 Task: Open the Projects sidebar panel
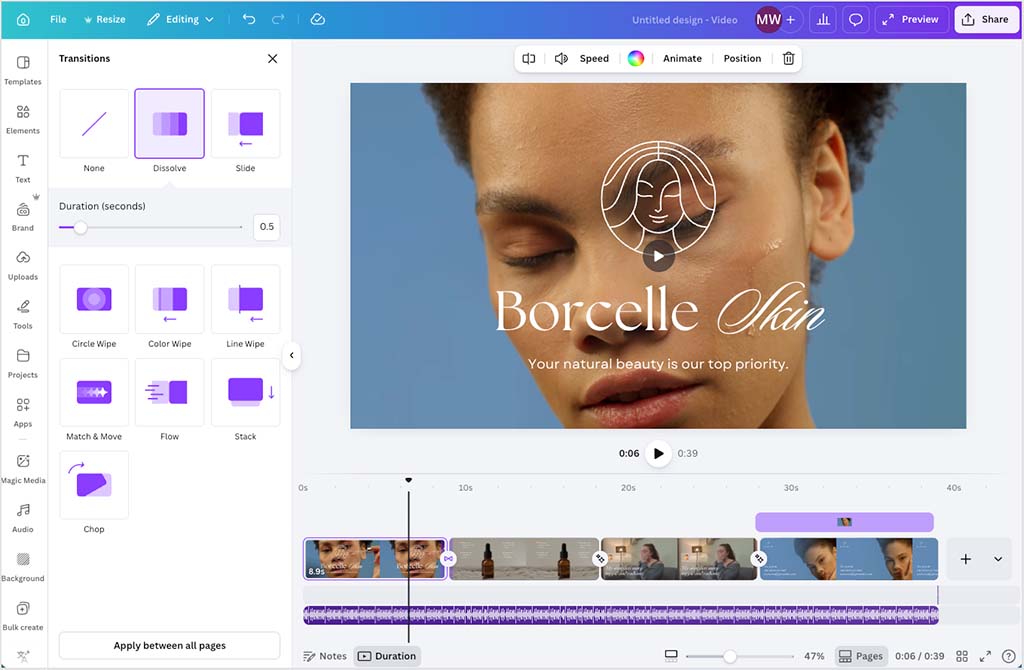coord(23,363)
